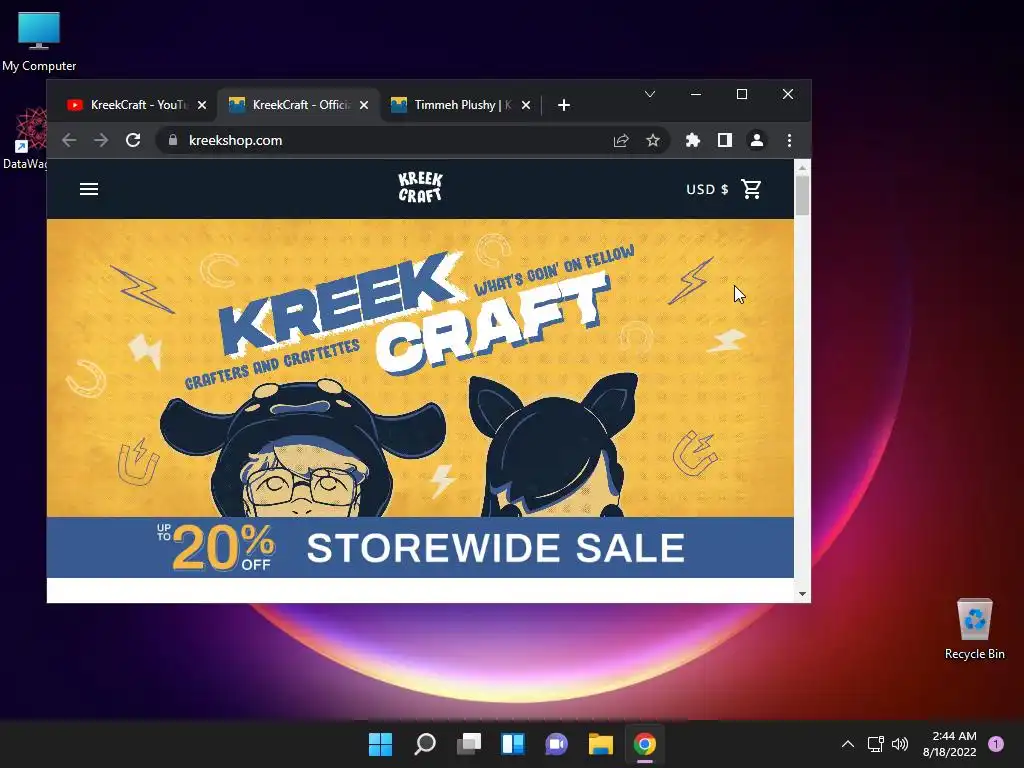1024x768 pixels.
Task: Open taskbar Search
Action: (x=424, y=744)
